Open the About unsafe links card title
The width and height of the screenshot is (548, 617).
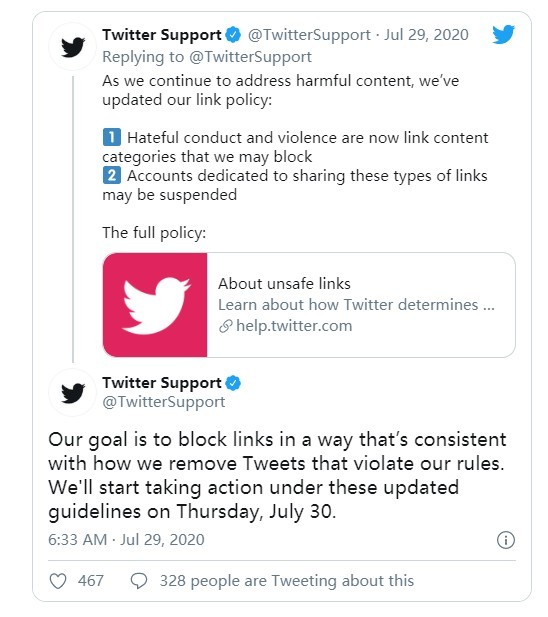click(284, 283)
